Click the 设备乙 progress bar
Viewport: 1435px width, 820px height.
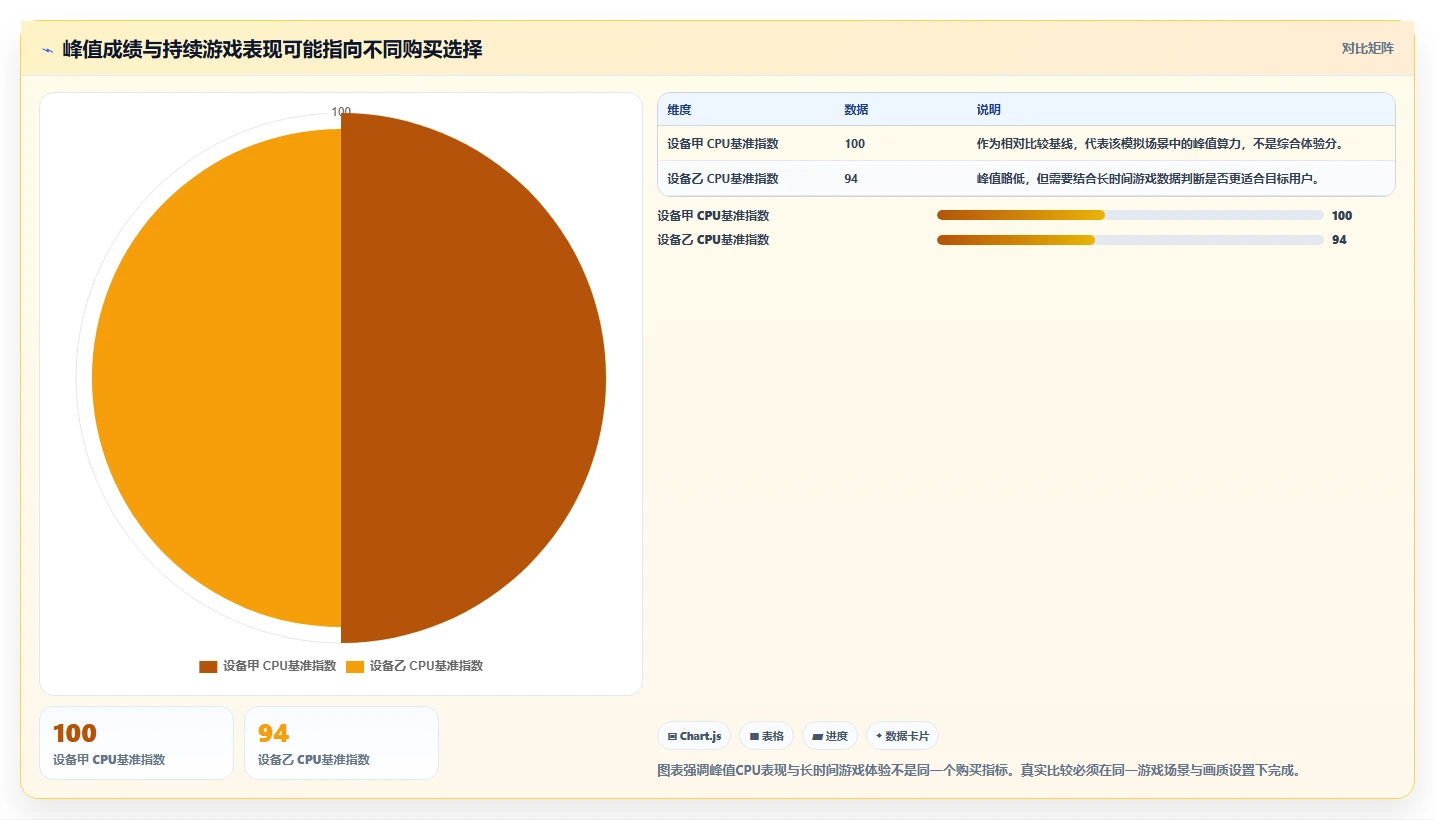(x=1130, y=239)
